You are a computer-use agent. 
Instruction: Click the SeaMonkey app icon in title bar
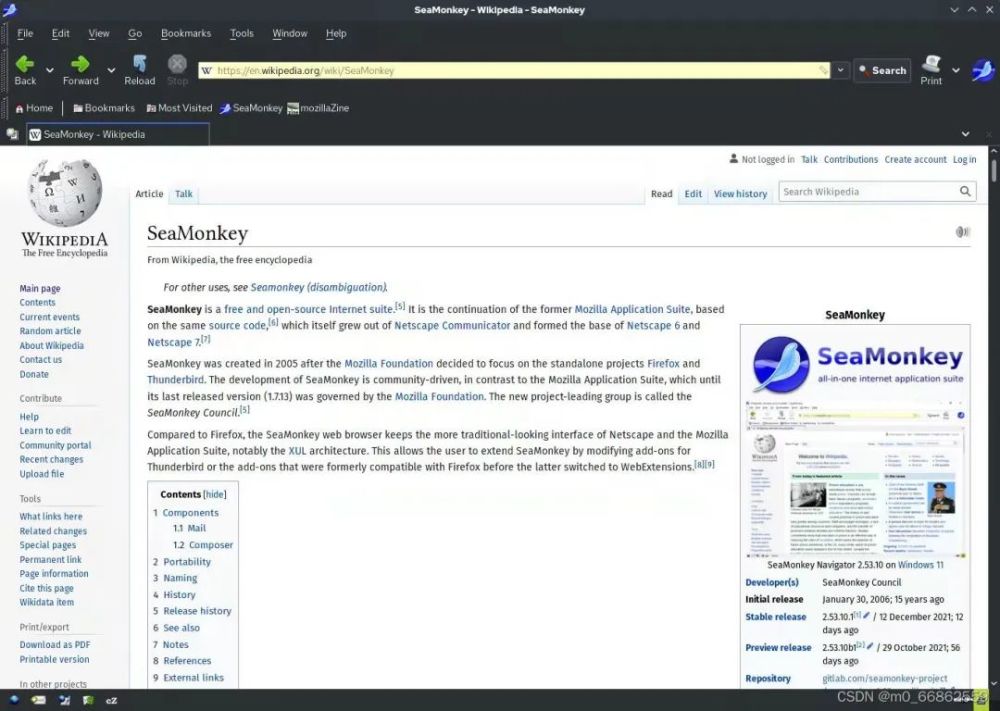(10, 9)
